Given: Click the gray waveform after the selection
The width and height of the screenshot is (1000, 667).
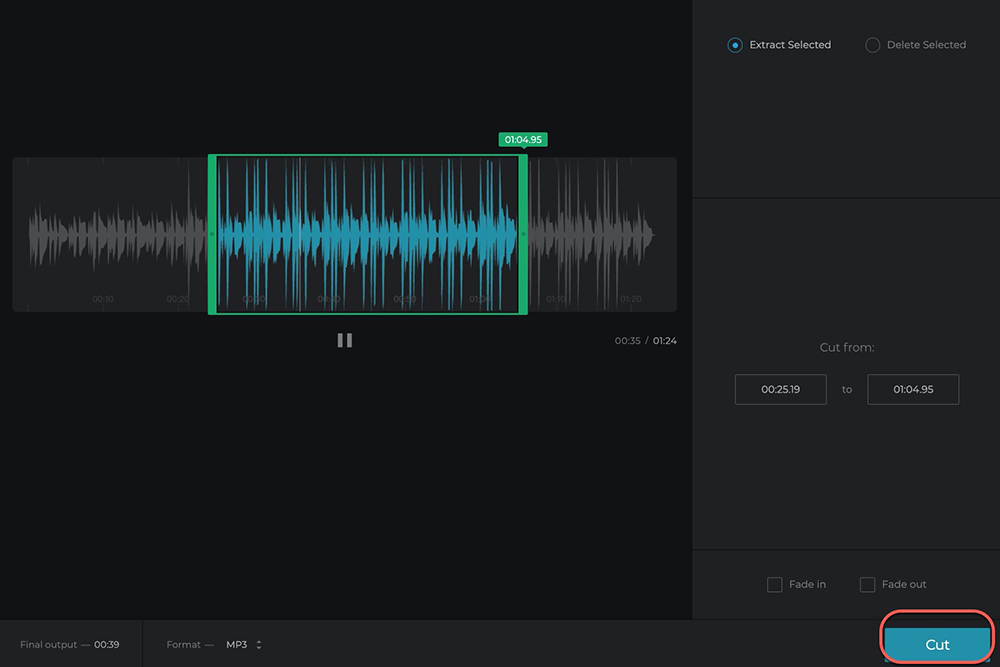Looking at the screenshot, I should 590,234.
